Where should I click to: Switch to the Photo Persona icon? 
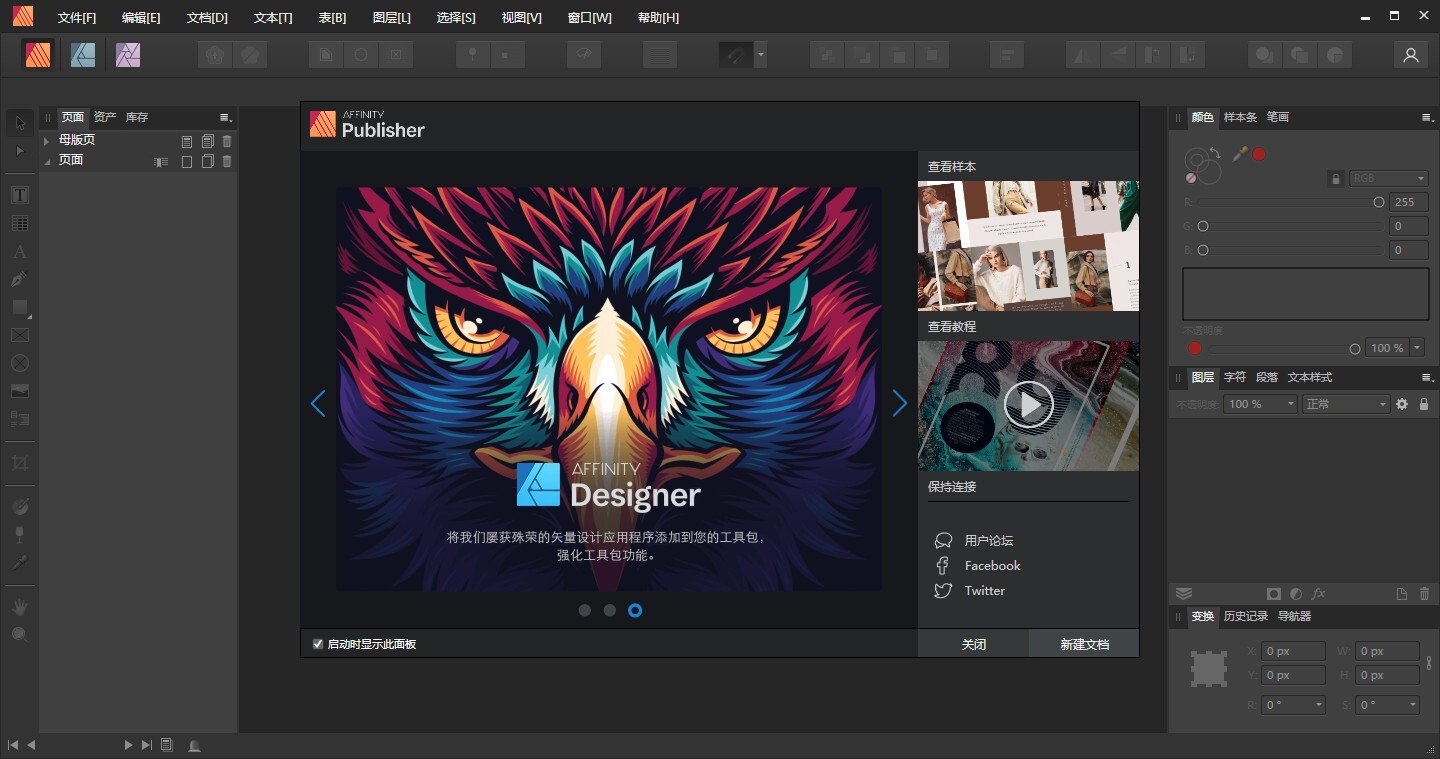128,55
